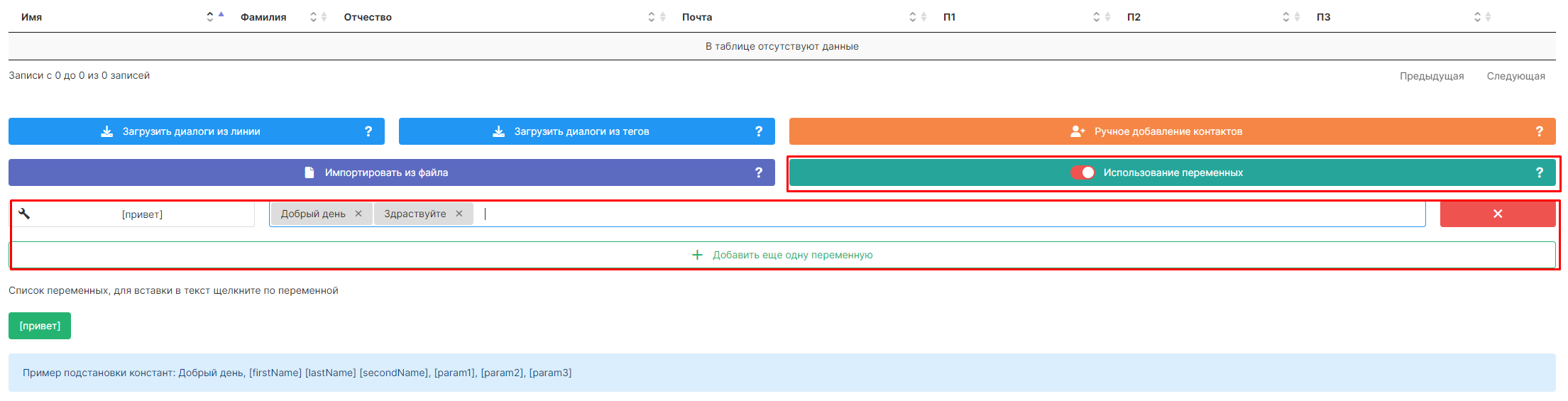This screenshot has height=401, width=1568.
Task: Remove the "Здраствуйте" tag
Action: pos(459,214)
